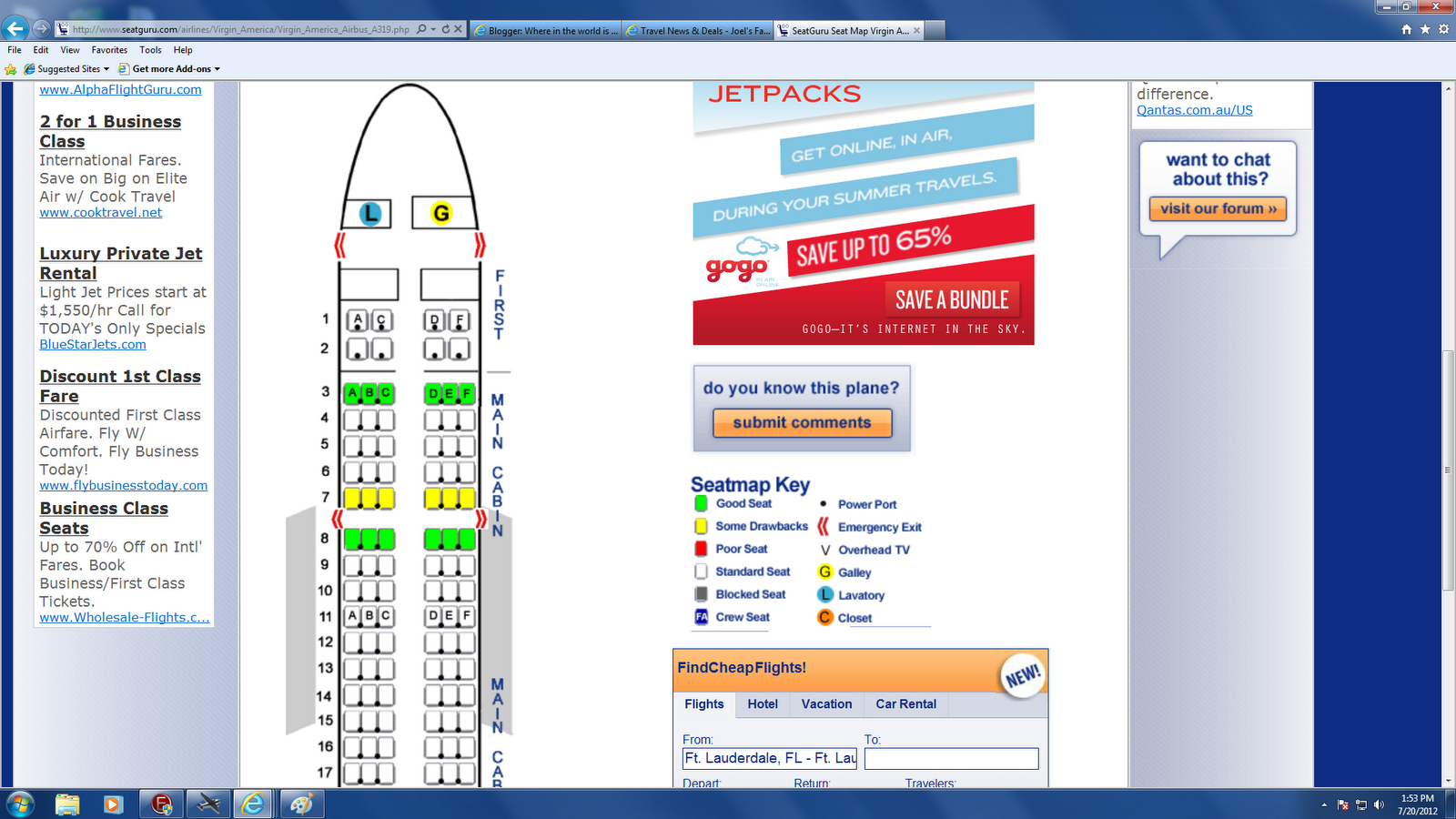Click the page vertical scrollbar thumb
1456x819 pixels.
(1448, 470)
